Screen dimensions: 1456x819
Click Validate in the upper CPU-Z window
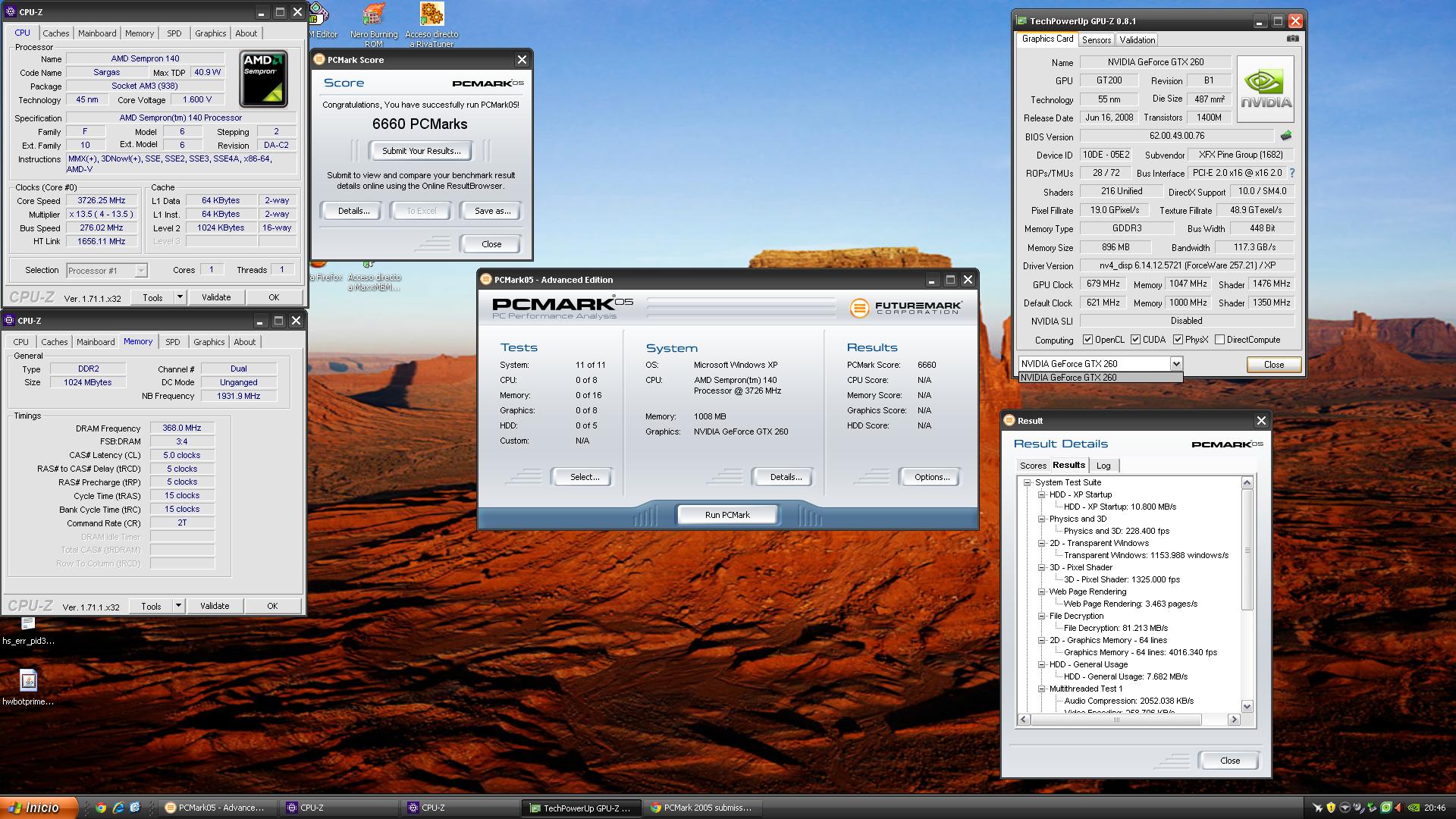click(216, 297)
